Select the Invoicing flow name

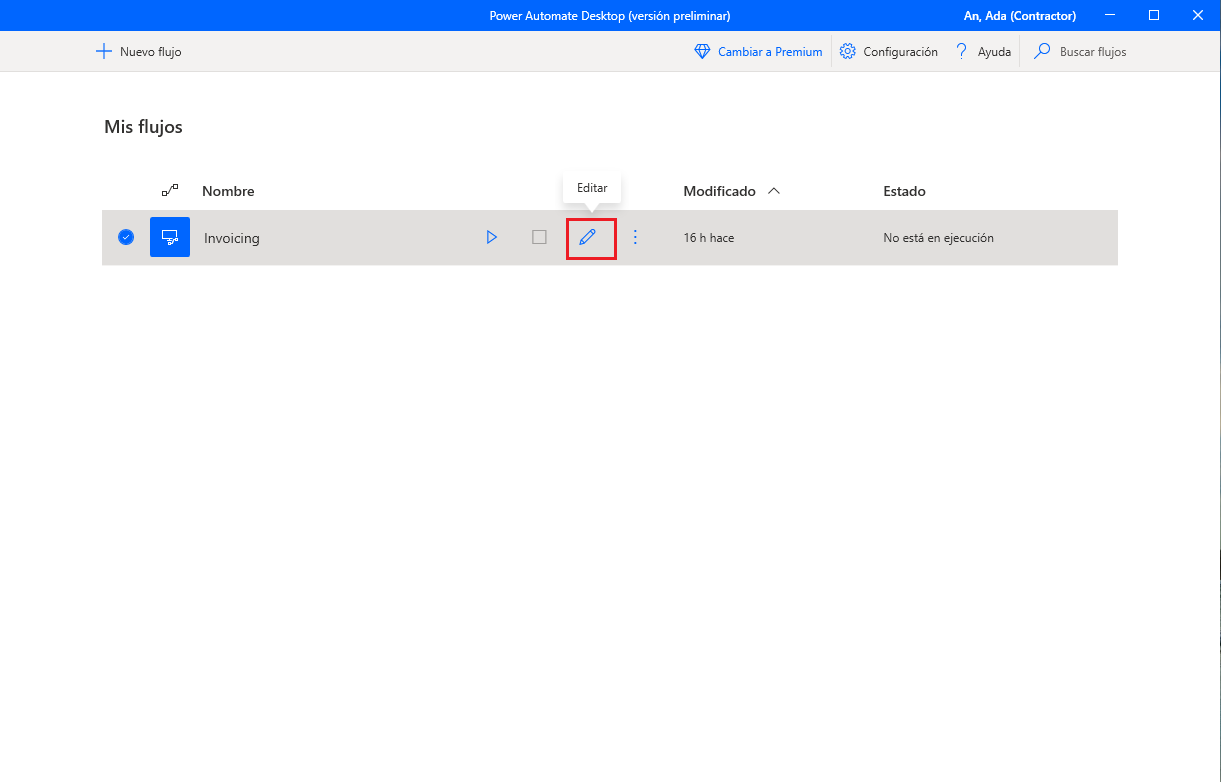point(232,238)
